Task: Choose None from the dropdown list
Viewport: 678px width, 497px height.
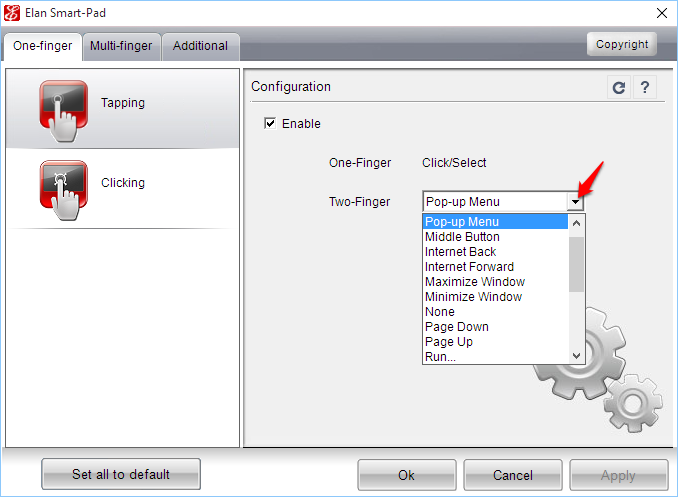Action: point(495,311)
